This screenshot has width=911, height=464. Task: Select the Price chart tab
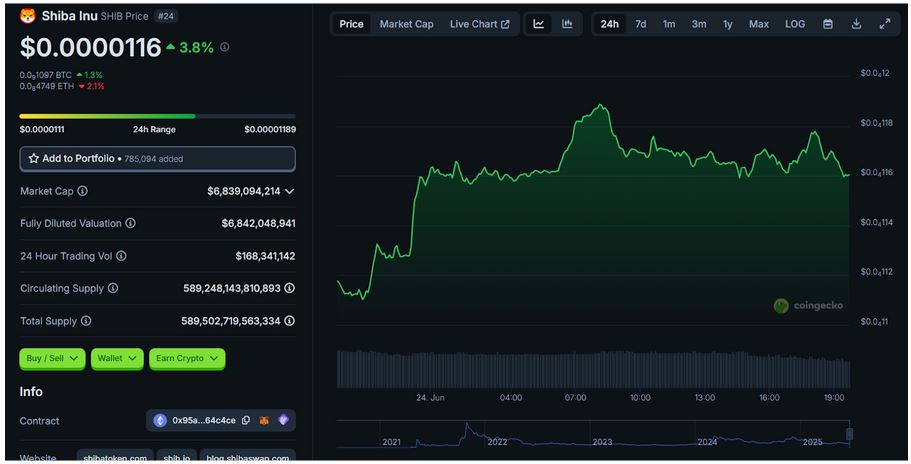352,24
